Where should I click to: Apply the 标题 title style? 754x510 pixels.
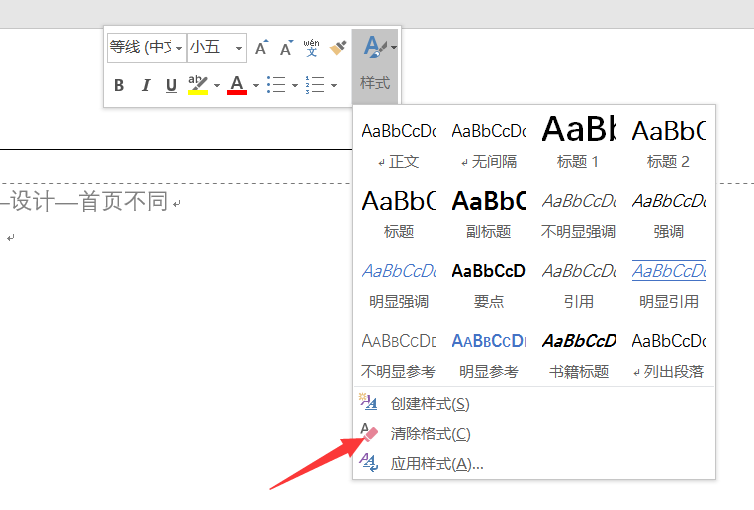[x=399, y=214]
